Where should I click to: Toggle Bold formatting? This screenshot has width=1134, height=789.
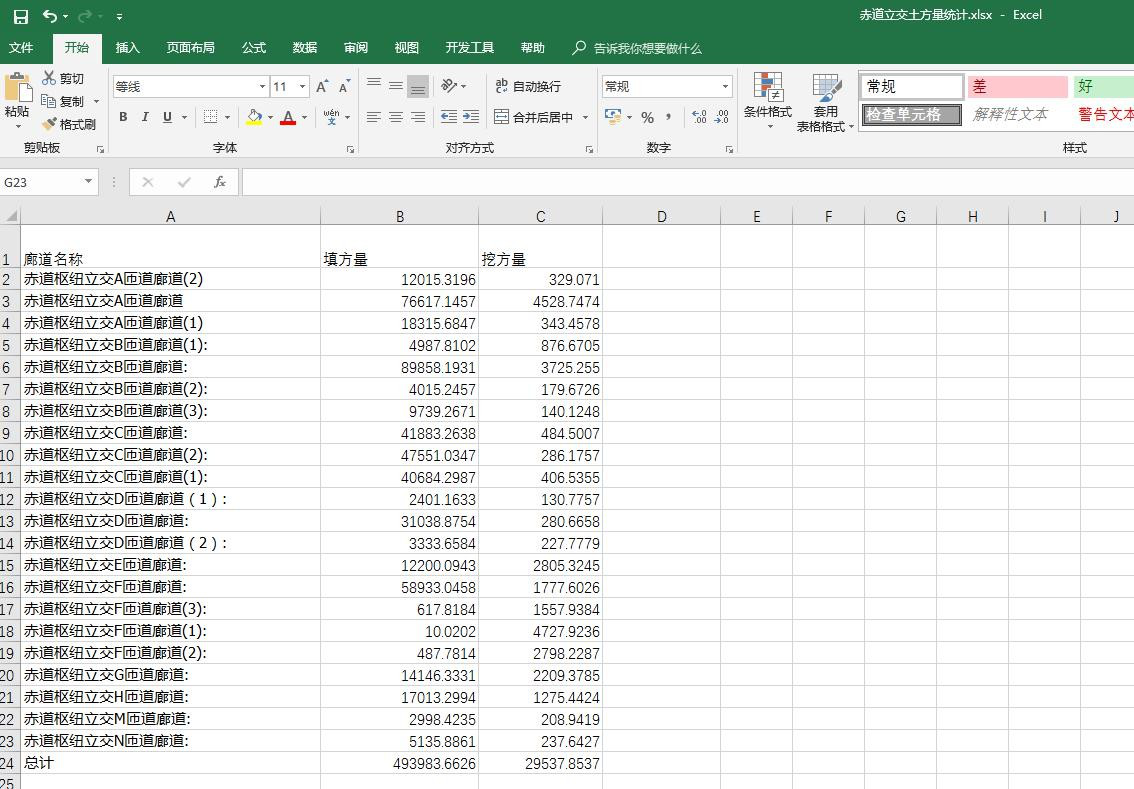[x=123, y=117]
